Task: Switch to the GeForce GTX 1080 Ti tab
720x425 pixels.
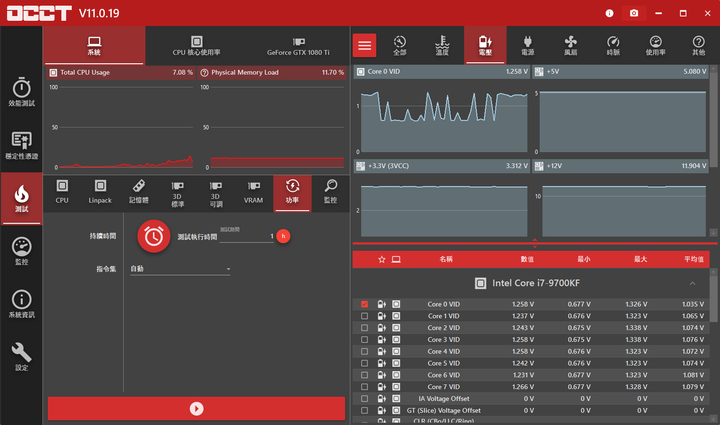Action: (298, 45)
